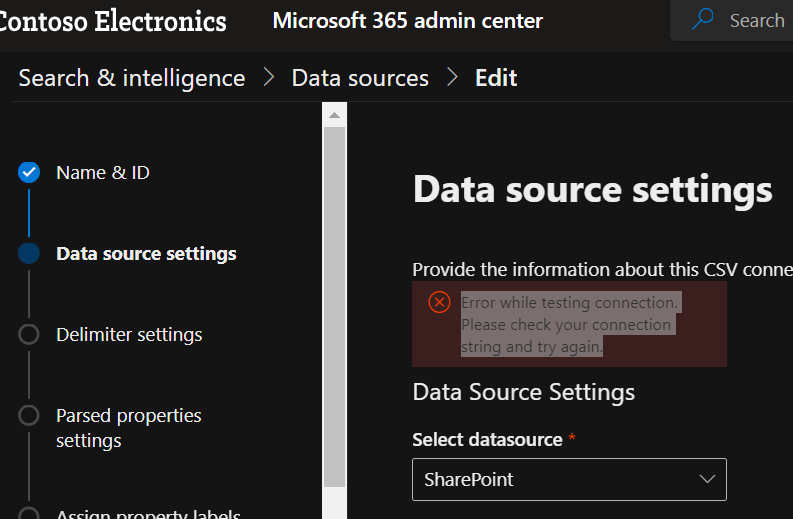Click the Edit breadcrumb item
Image resolution: width=793 pixels, height=519 pixels.
496,78
